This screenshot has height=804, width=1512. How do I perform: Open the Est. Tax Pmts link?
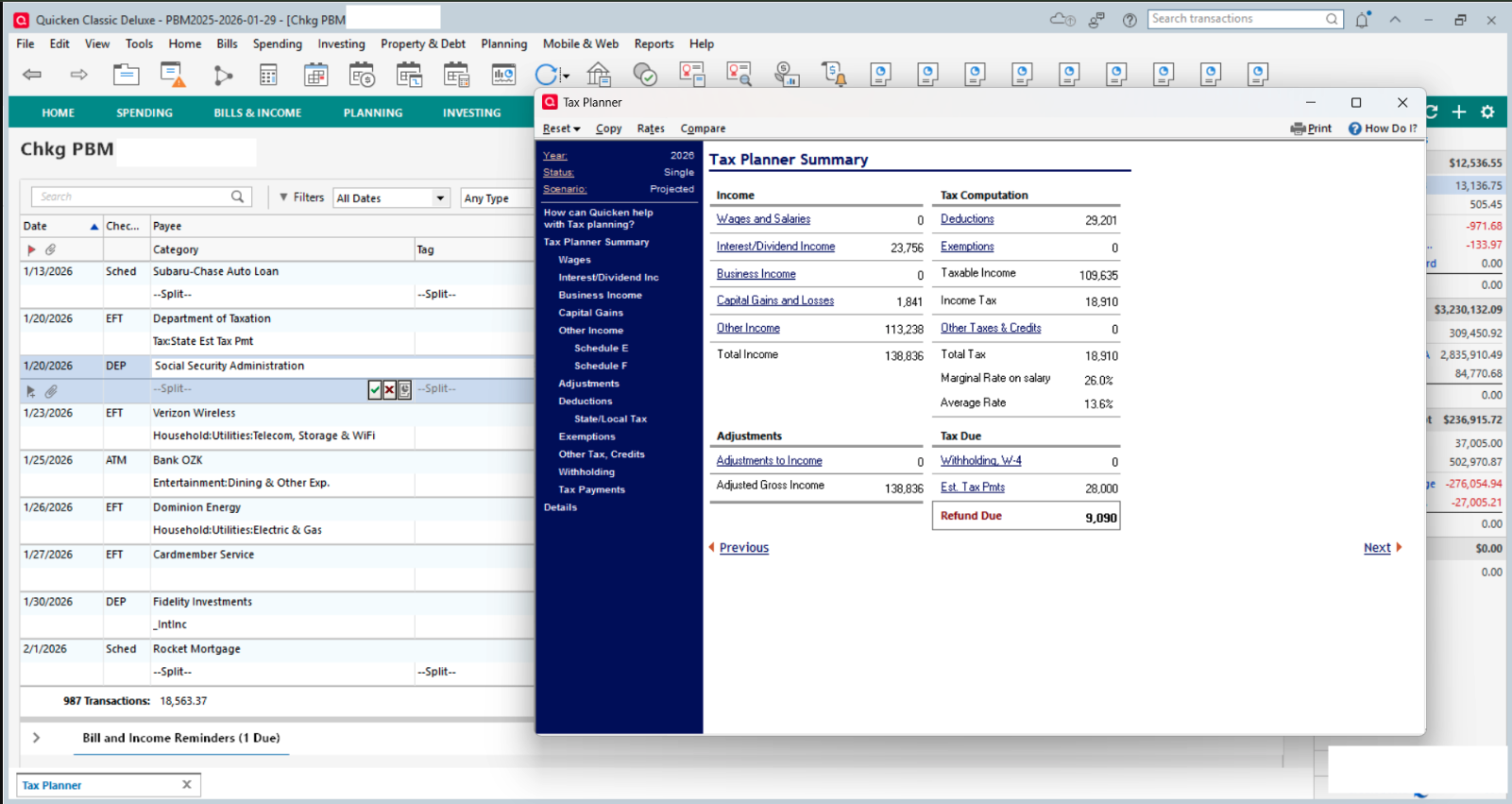(x=973, y=488)
